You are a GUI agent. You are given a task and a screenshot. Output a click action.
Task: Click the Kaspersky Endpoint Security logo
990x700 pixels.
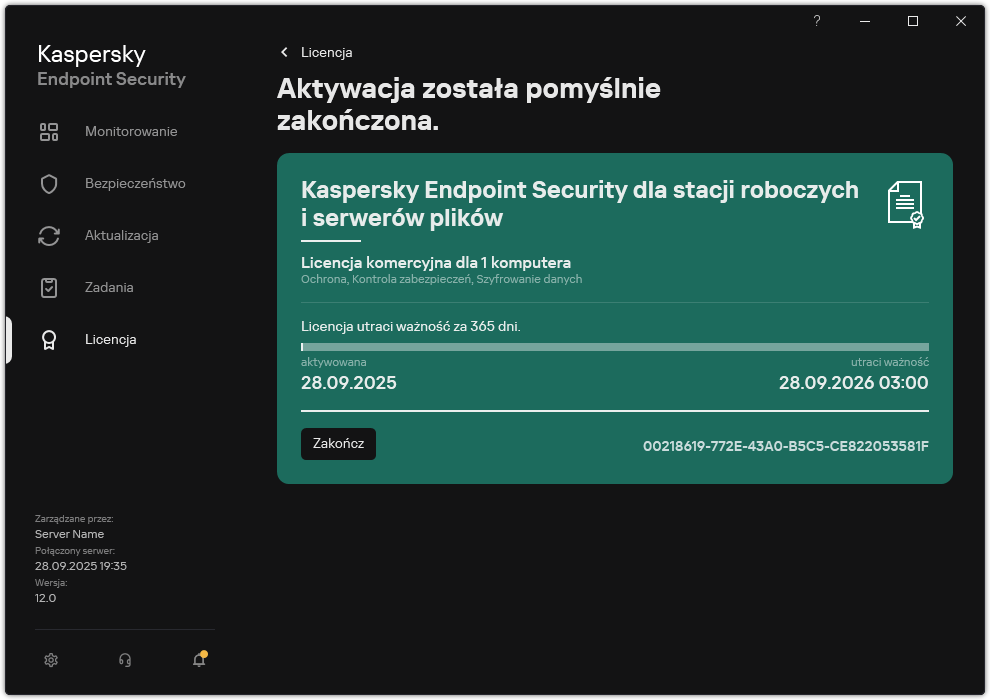click(110, 65)
